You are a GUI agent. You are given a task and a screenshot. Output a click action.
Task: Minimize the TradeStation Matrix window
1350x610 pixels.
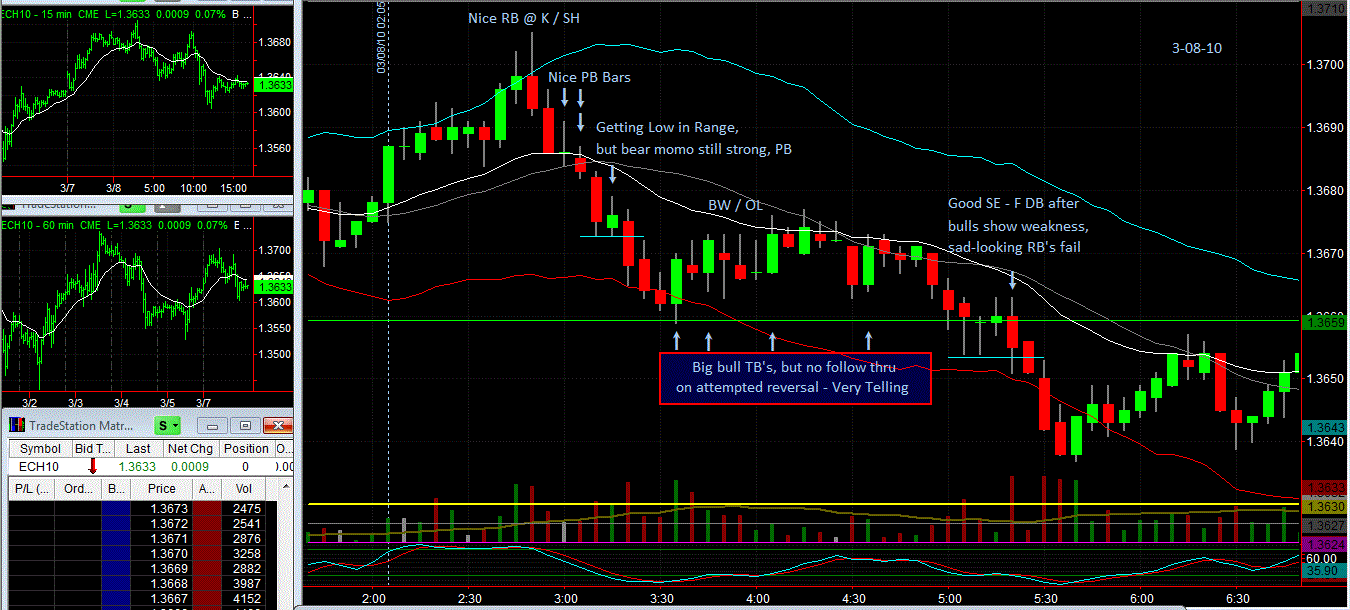214,424
